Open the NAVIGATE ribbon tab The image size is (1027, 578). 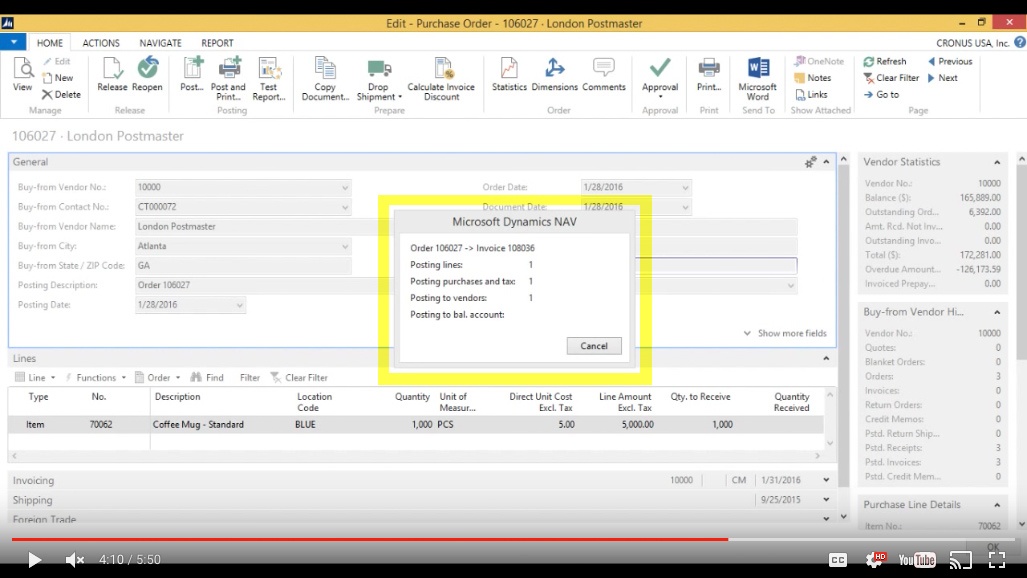click(x=160, y=43)
